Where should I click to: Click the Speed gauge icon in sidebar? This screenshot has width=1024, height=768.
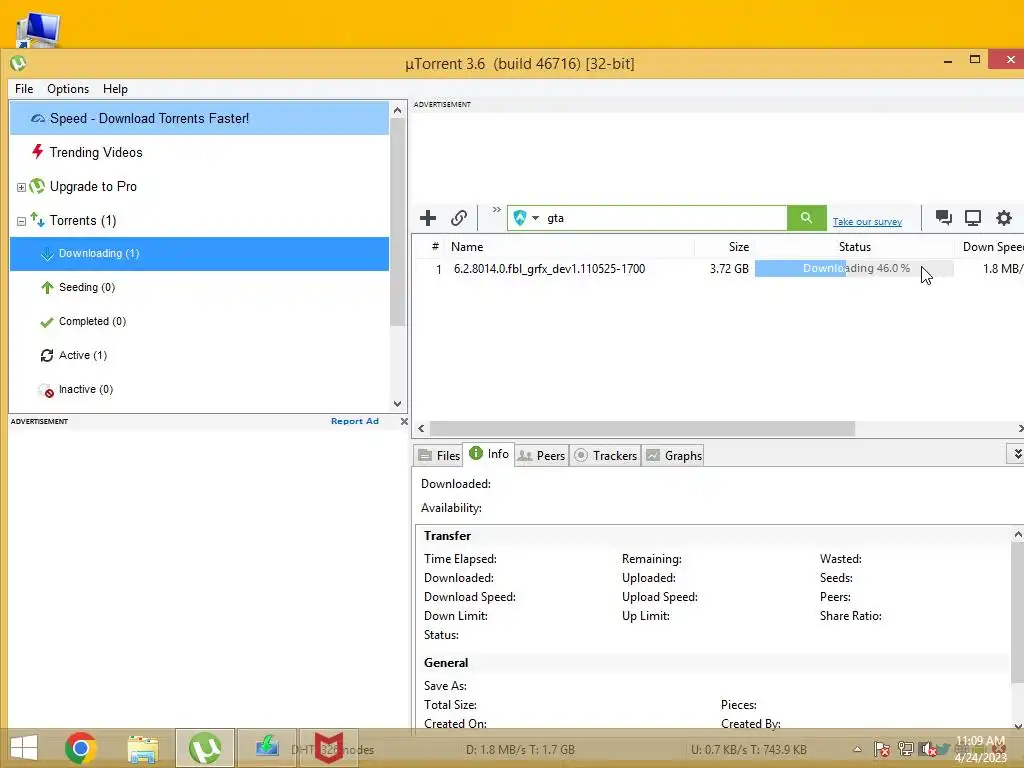tap(38, 118)
